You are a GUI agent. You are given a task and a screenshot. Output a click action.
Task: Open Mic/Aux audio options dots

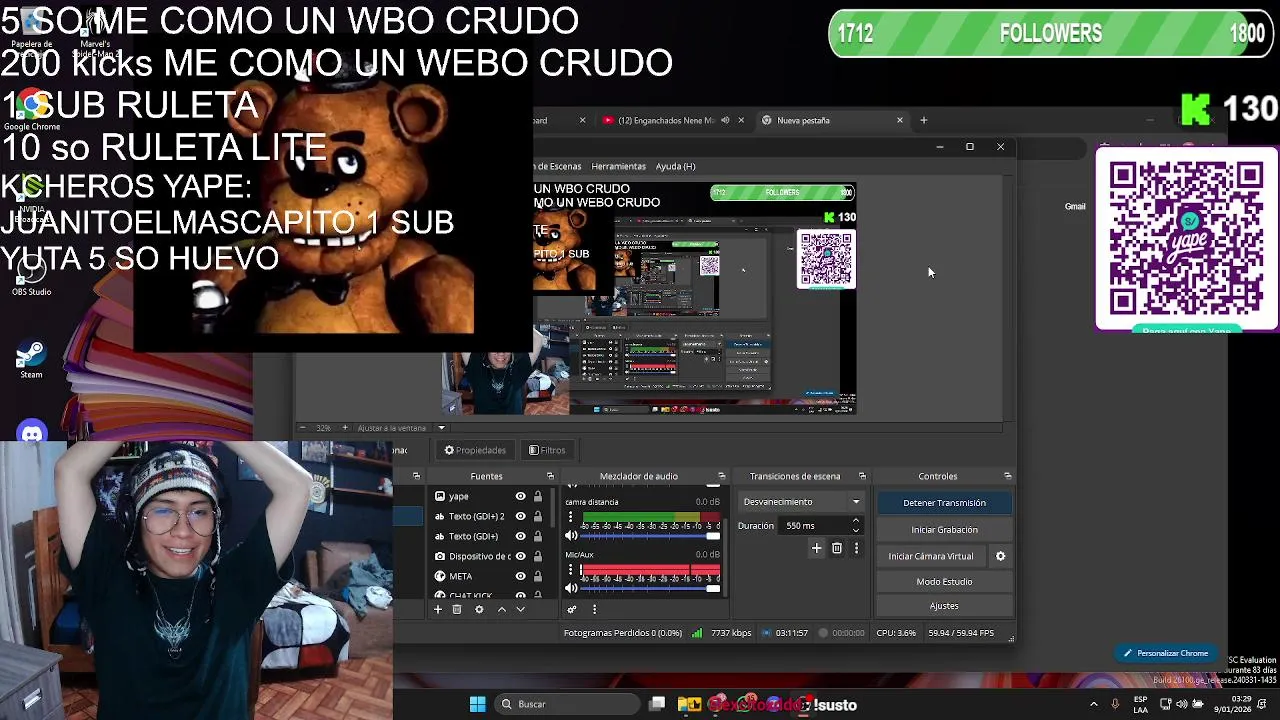pos(571,570)
